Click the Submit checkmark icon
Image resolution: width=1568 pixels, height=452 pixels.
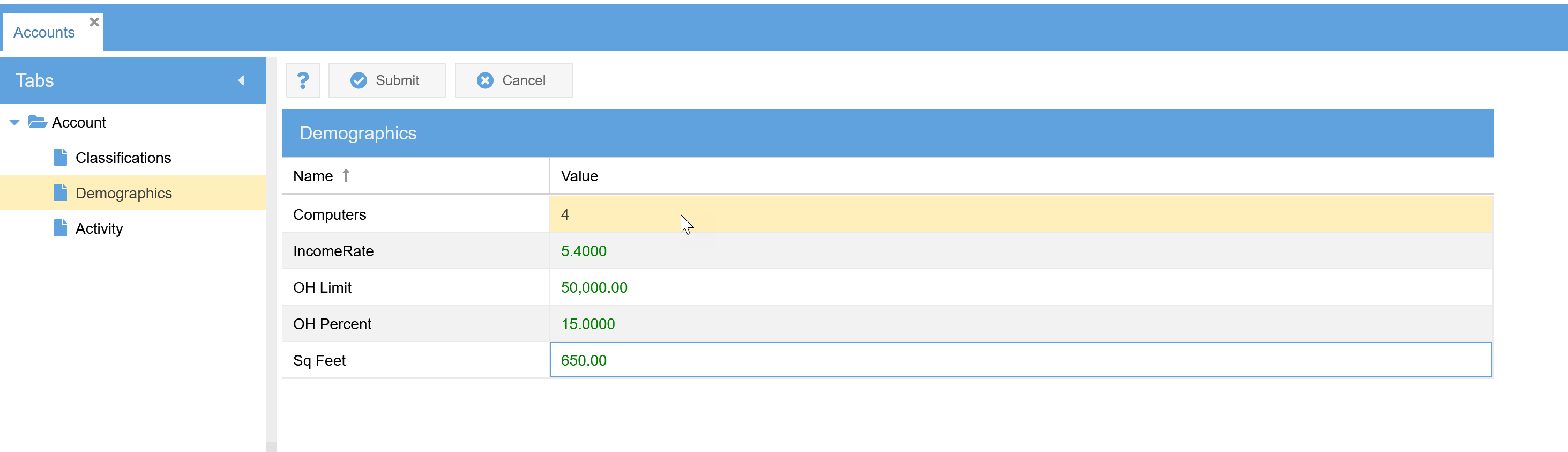coord(359,80)
